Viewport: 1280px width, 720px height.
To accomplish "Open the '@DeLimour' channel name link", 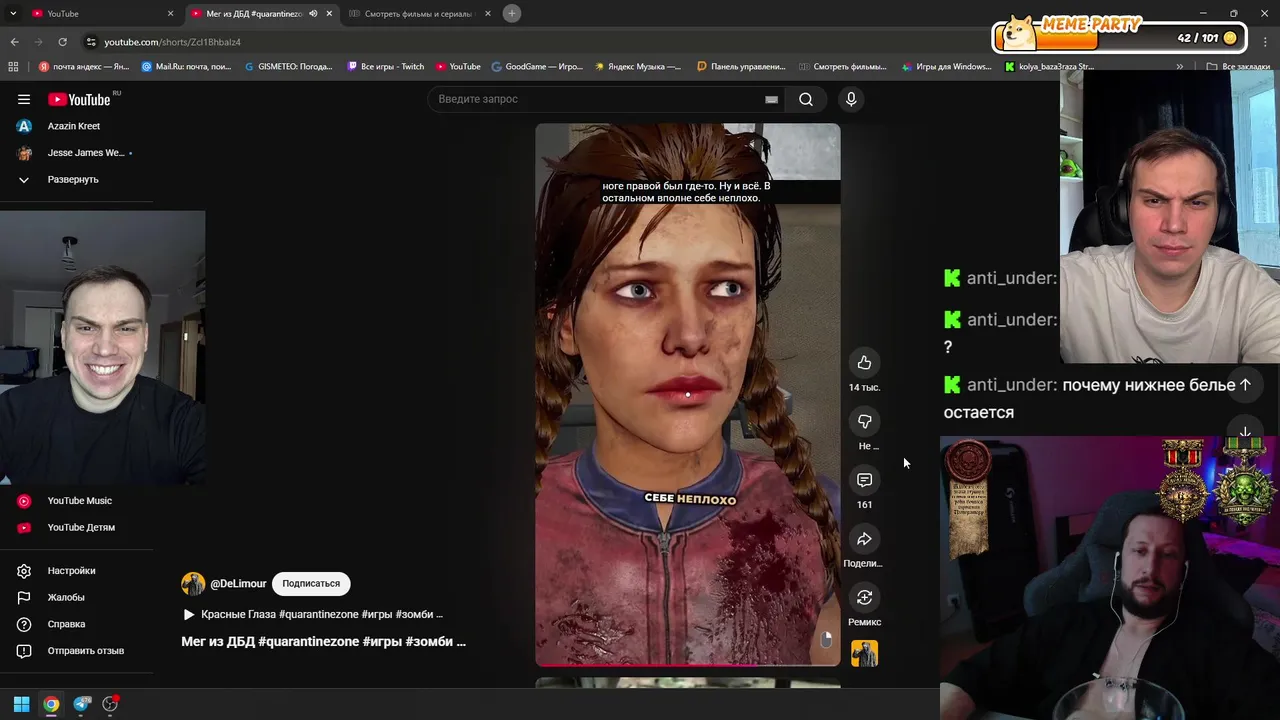I will click(238, 584).
